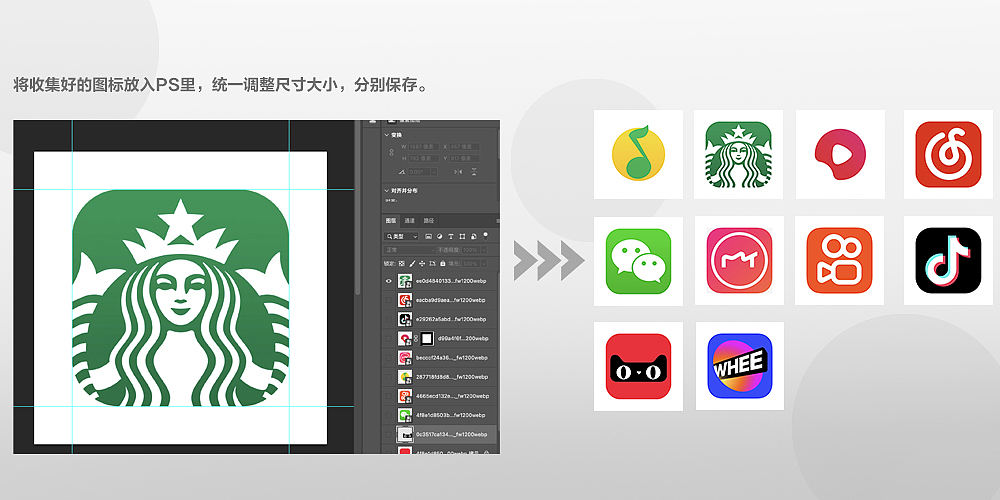The width and height of the screenshot is (1000, 500).
Task: Click the Y position field in 变换
Action: click(464, 158)
